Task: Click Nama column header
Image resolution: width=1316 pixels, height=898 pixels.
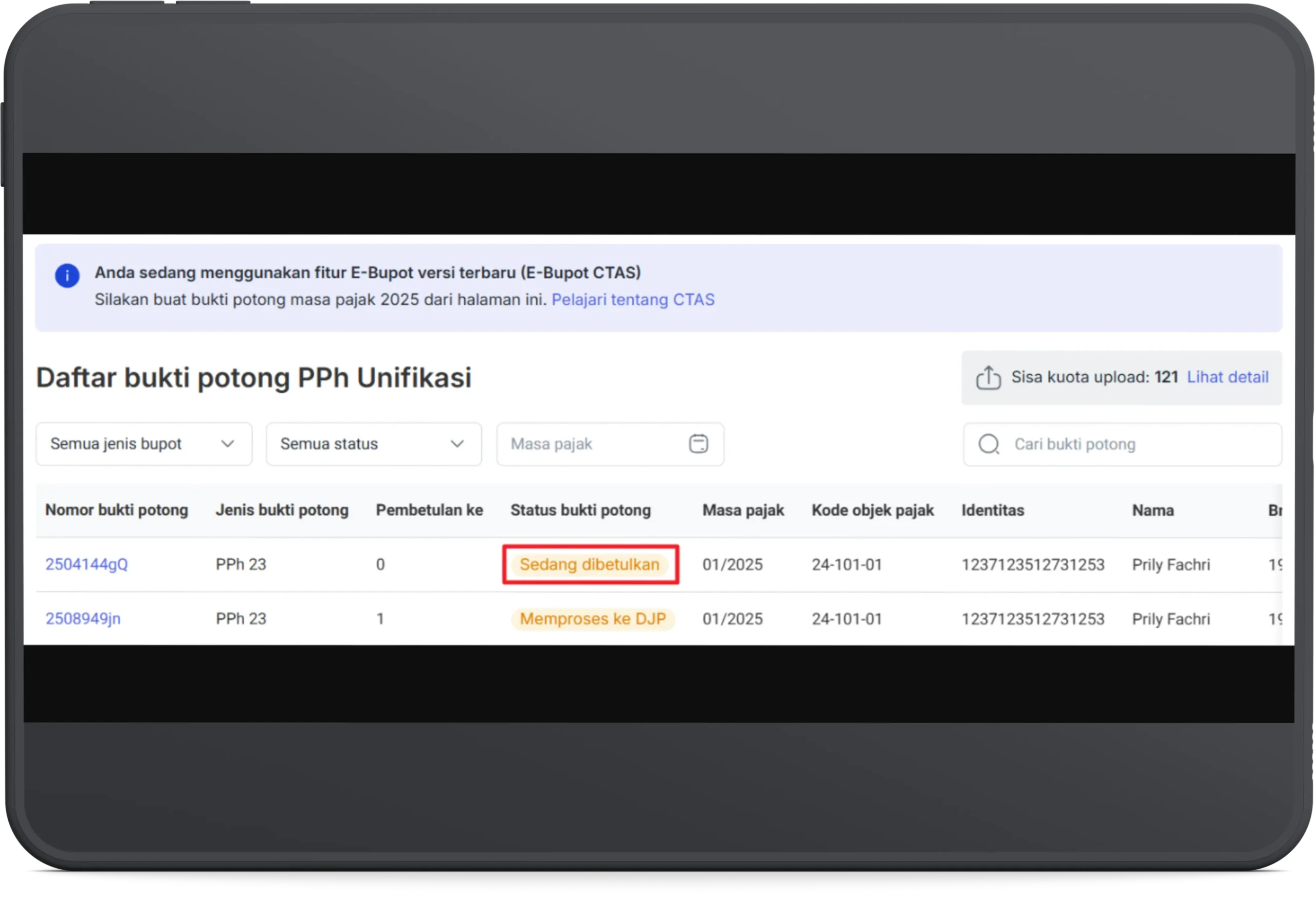Action: (x=1153, y=510)
